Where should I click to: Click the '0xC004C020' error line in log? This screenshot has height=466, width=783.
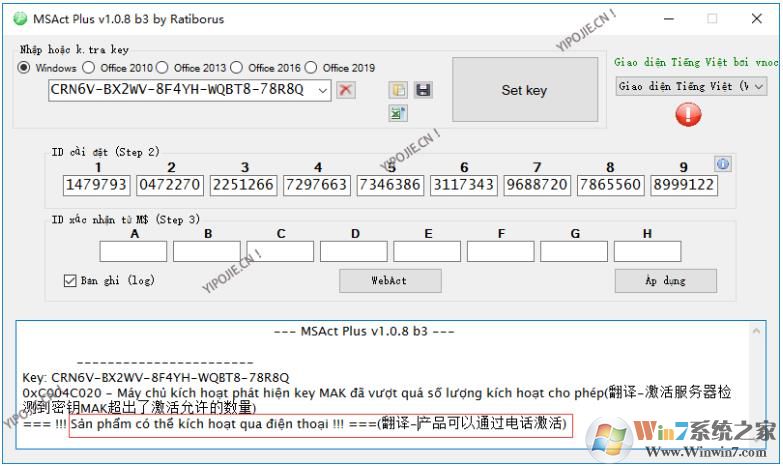click(x=377, y=400)
